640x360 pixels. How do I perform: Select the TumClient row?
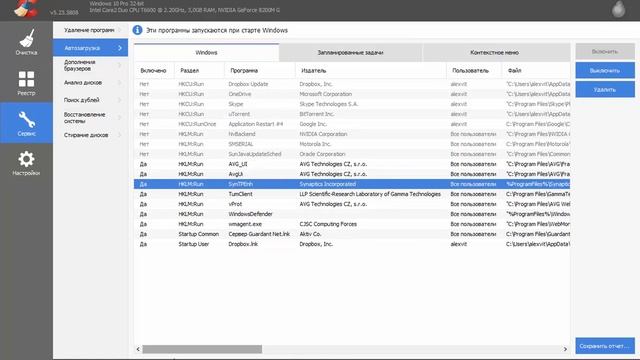(352, 194)
